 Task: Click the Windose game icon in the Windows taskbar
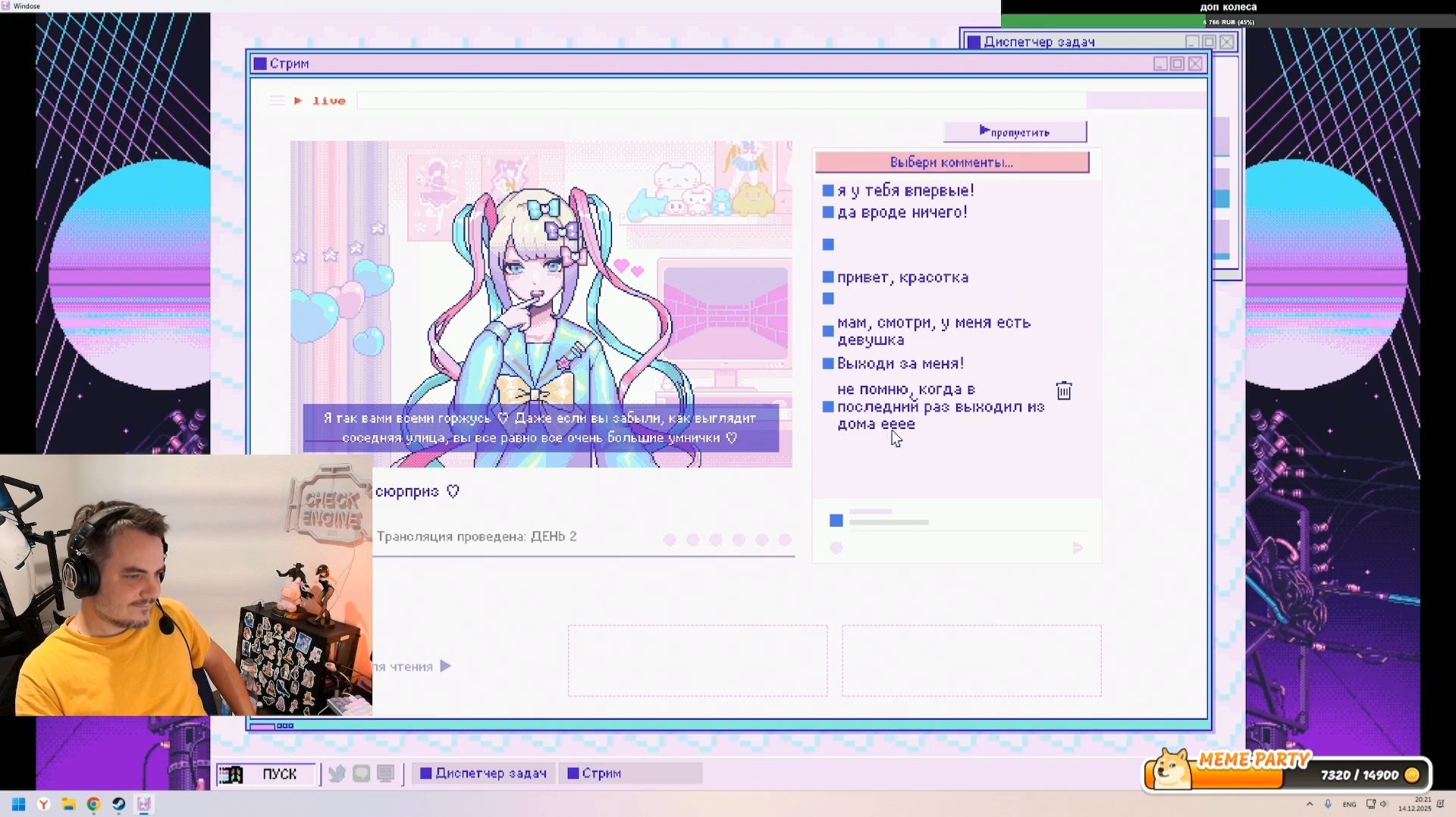click(x=144, y=804)
